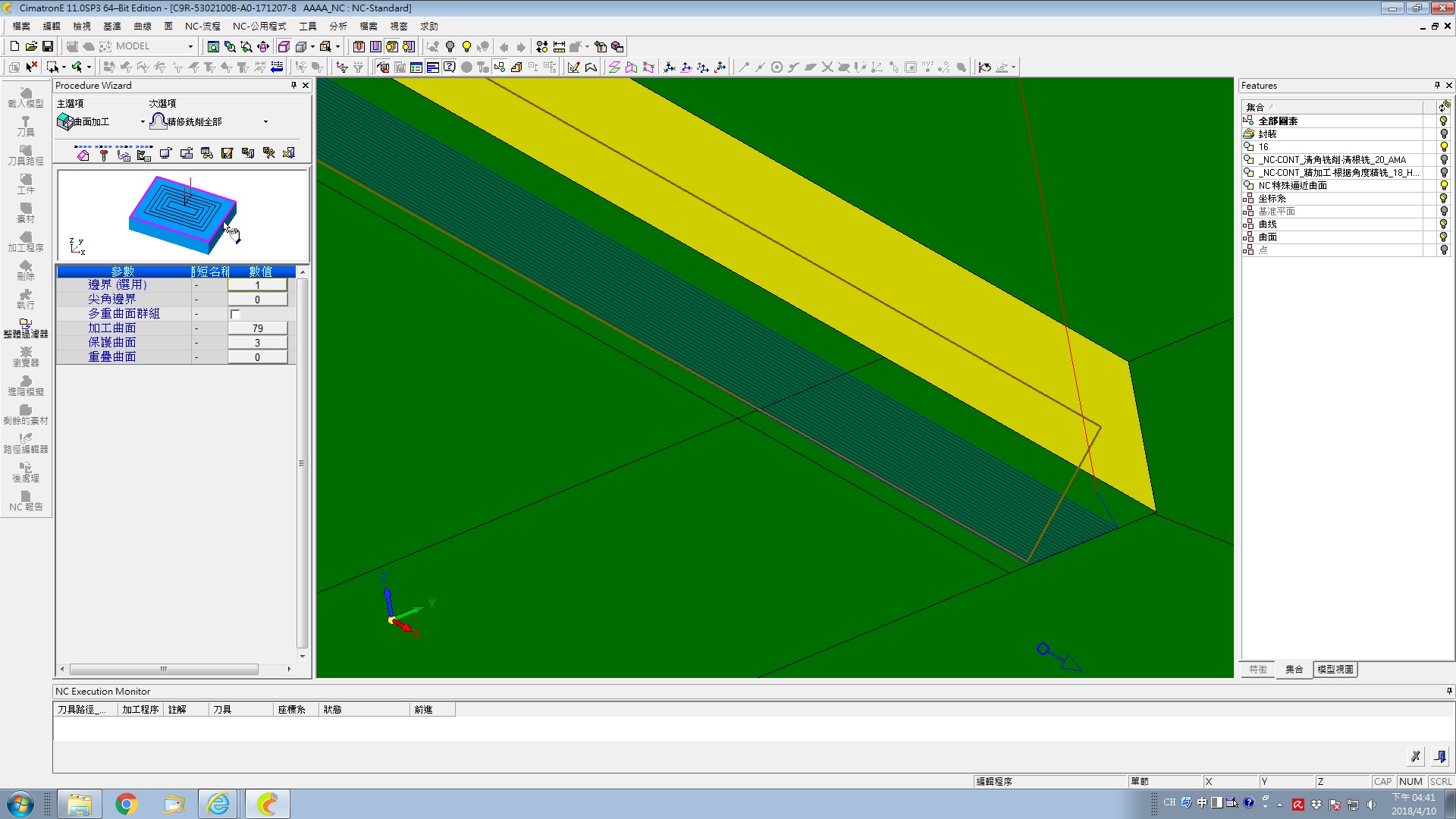
Task: Click the 保護曲面 value button 3
Action: (258, 343)
